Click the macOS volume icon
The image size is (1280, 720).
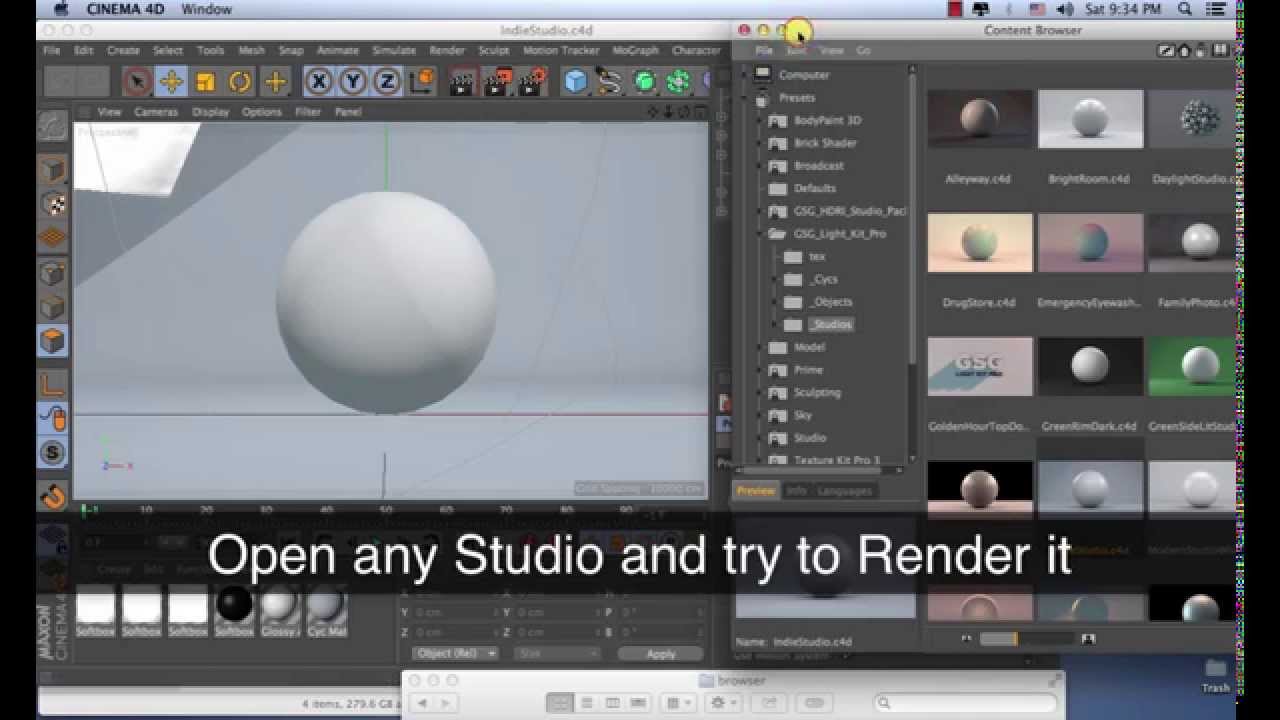click(1065, 9)
